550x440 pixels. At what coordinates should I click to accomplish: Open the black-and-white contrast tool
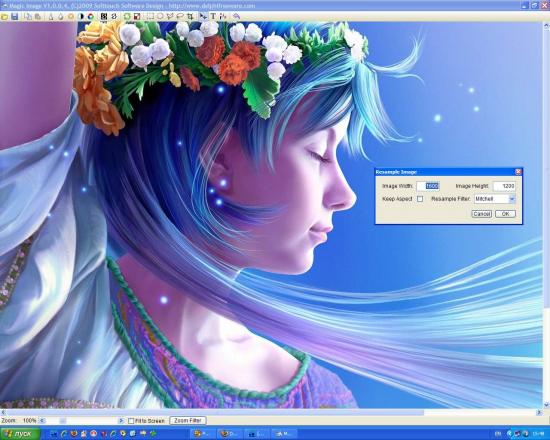pos(81,16)
